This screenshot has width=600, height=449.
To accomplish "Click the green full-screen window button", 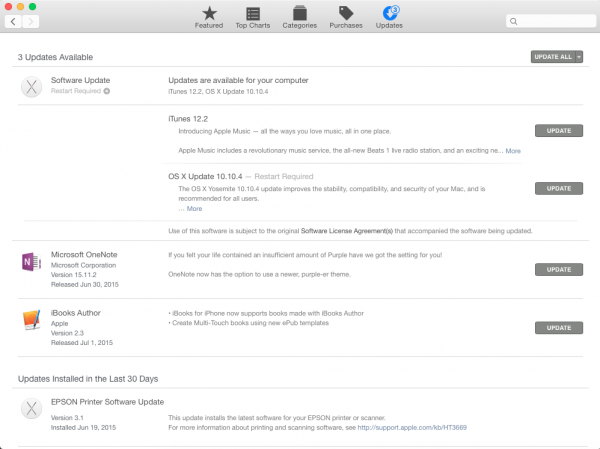I will [x=33, y=7].
